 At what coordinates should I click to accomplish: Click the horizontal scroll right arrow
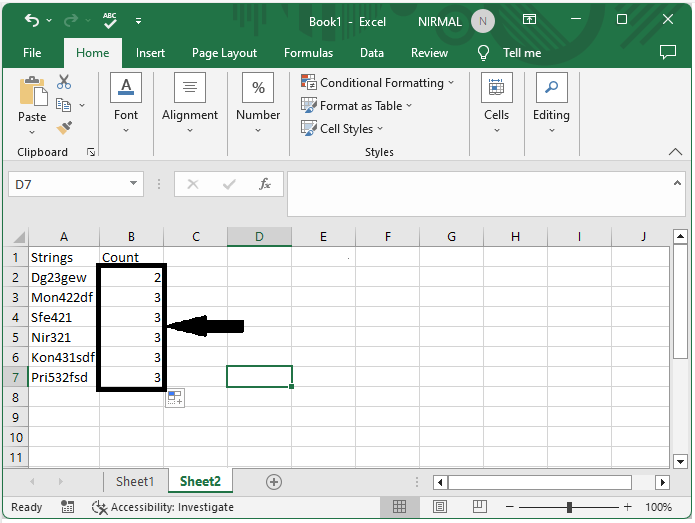[662, 482]
